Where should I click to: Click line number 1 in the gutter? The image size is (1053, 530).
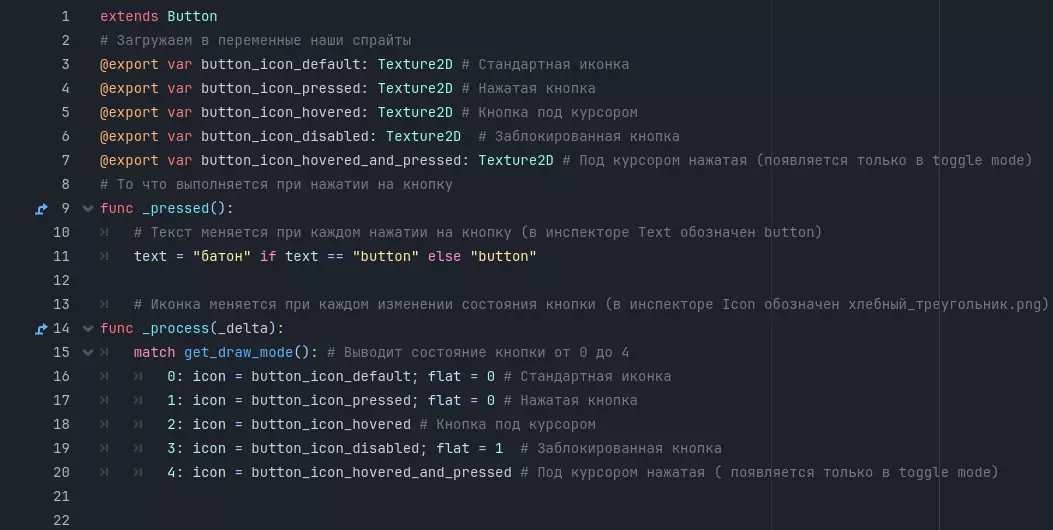(65, 17)
